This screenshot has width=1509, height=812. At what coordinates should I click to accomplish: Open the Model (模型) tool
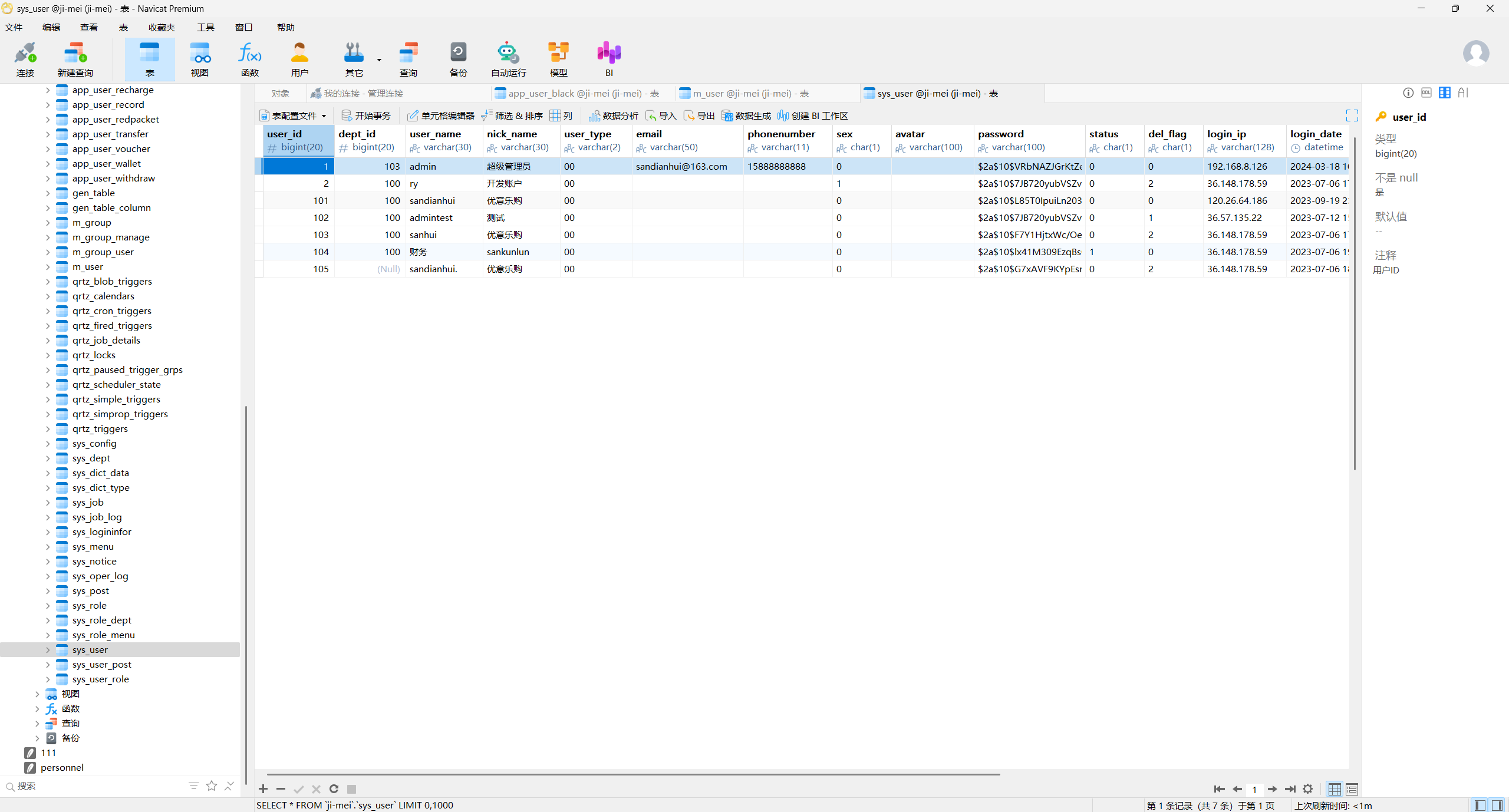click(558, 59)
